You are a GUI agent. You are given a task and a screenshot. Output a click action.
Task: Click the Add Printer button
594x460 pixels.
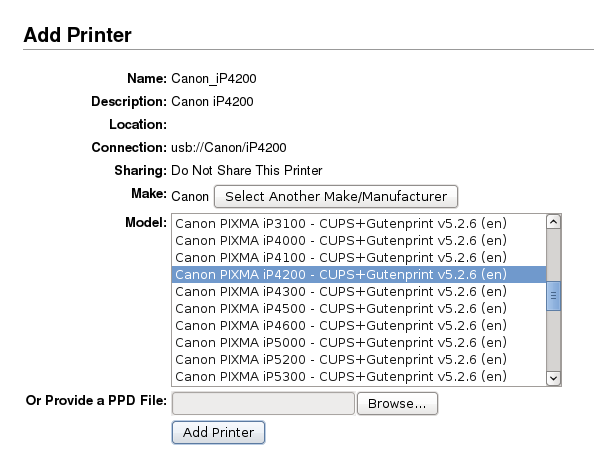click(x=218, y=432)
